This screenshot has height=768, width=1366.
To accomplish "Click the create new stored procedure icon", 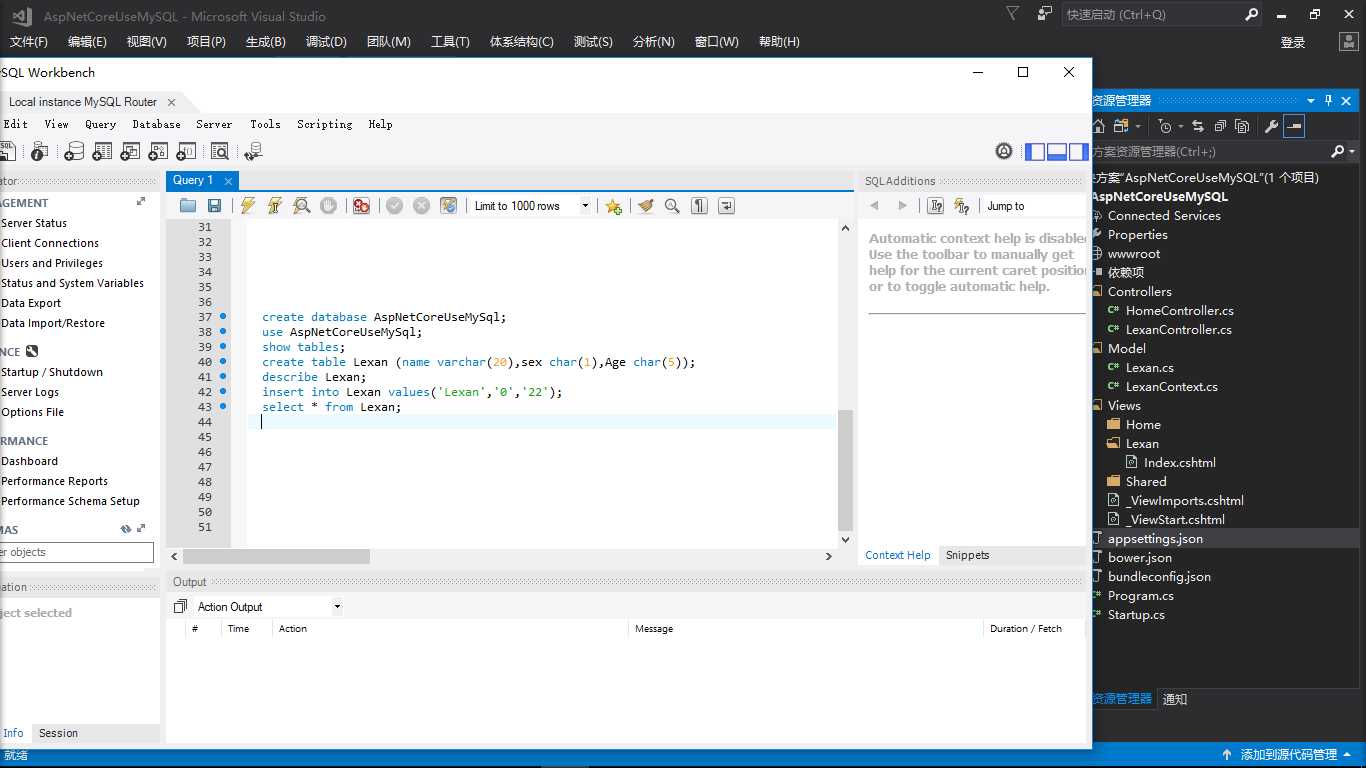I will click(158, 152).
